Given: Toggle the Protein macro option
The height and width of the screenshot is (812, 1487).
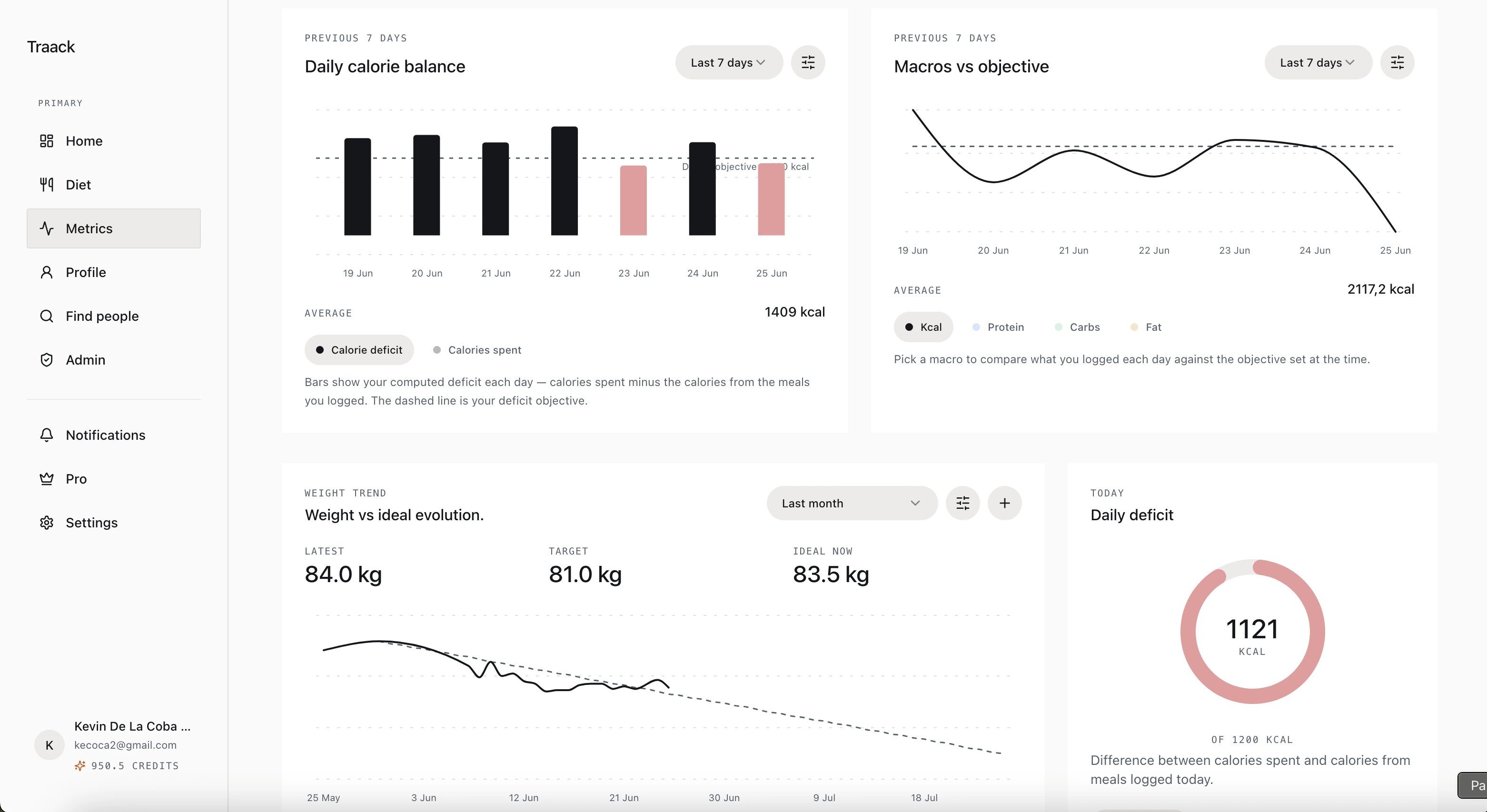Looking at the screenshot, I should (x=998, y=327).
